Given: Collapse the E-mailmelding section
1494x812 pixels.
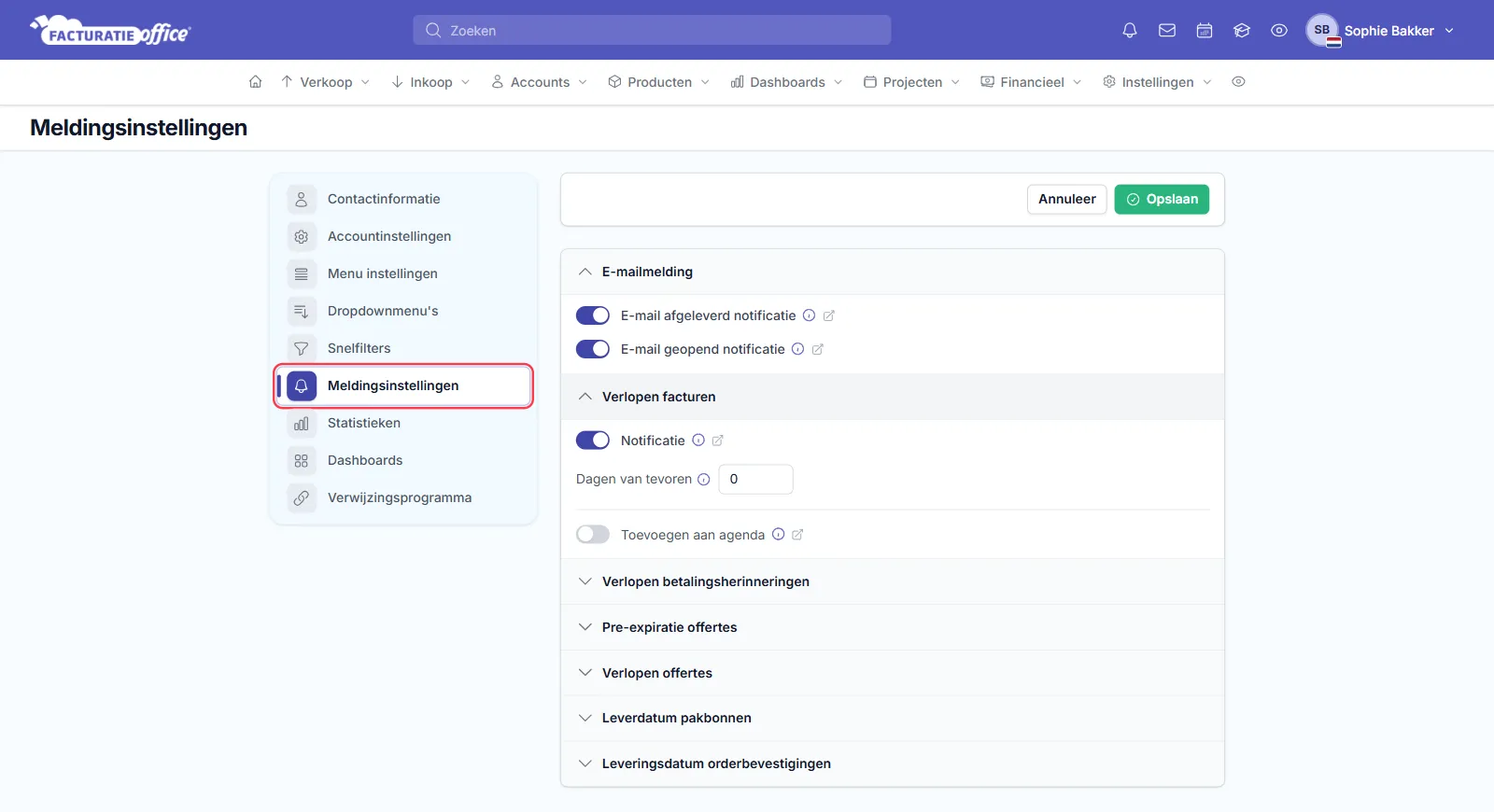Looking at the screenshot, I should [892, 272].
